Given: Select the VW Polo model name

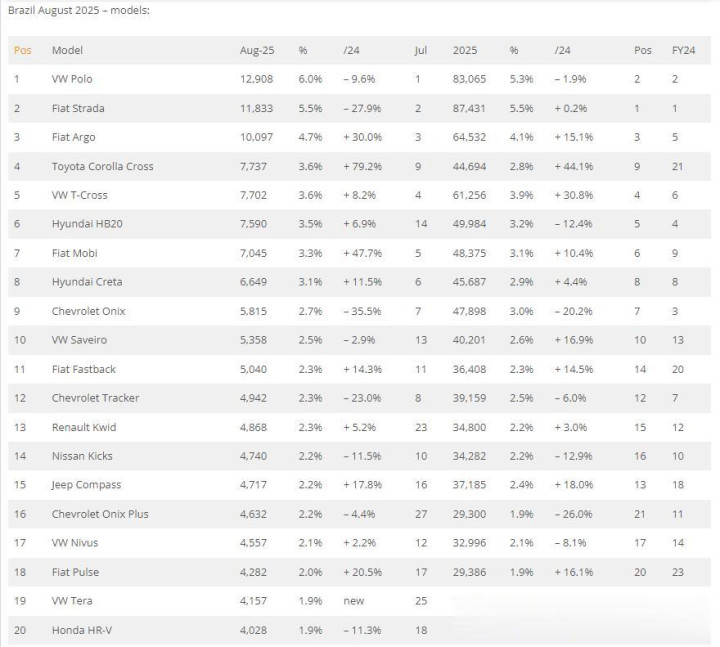Looking at the screenshot, I should 72,79.
